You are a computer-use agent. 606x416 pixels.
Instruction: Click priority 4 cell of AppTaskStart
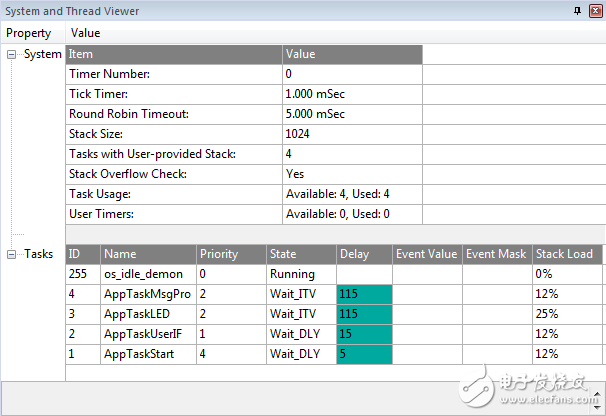coord(231,354)
